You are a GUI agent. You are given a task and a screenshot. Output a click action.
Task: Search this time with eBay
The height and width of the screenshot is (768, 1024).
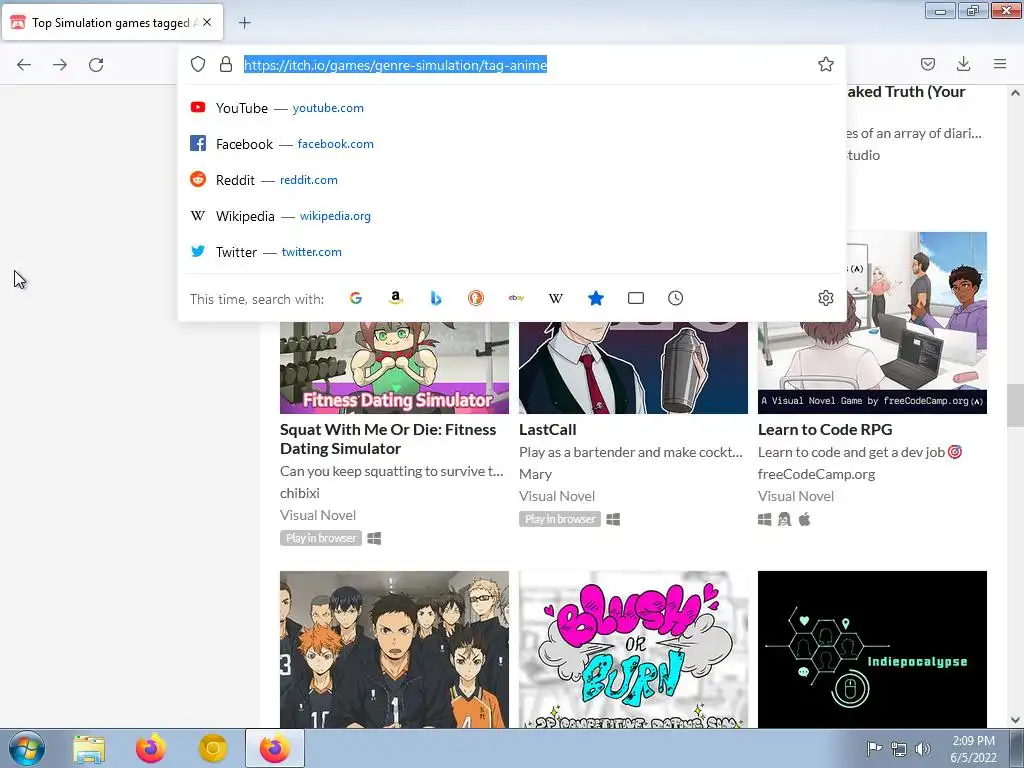516,298
